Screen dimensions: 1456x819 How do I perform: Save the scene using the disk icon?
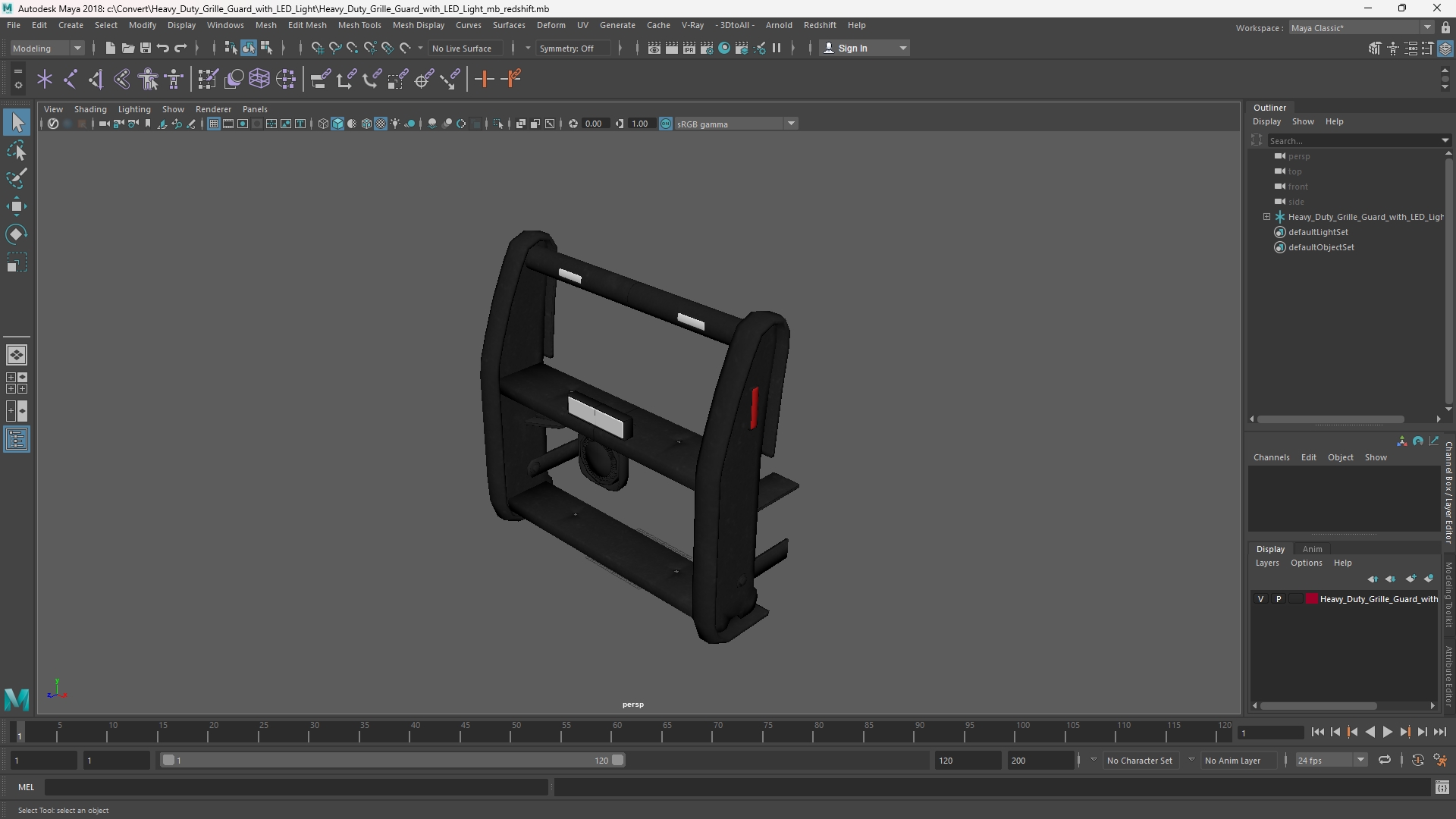click(146, 49)
